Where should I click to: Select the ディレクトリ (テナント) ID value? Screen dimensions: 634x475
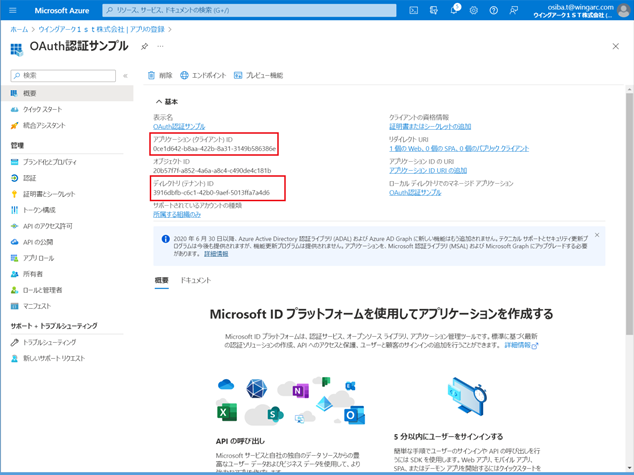[211, 192]
